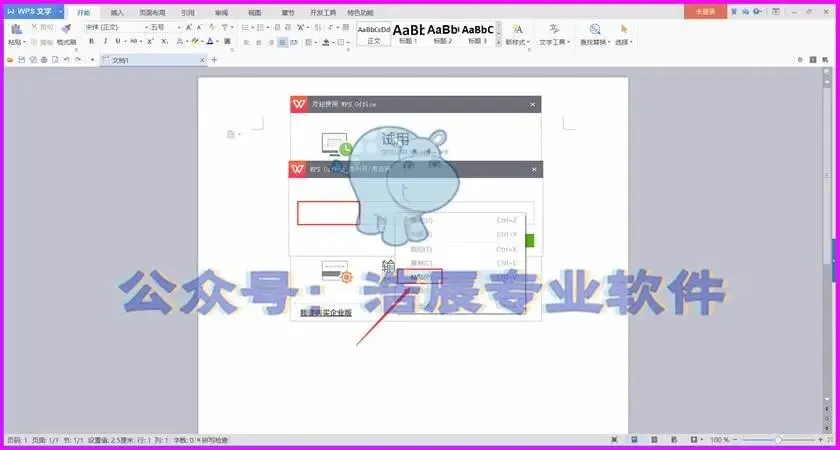Click the help question mark icon
The width and height of the screenshot is (840, 450).
[756, 11]
